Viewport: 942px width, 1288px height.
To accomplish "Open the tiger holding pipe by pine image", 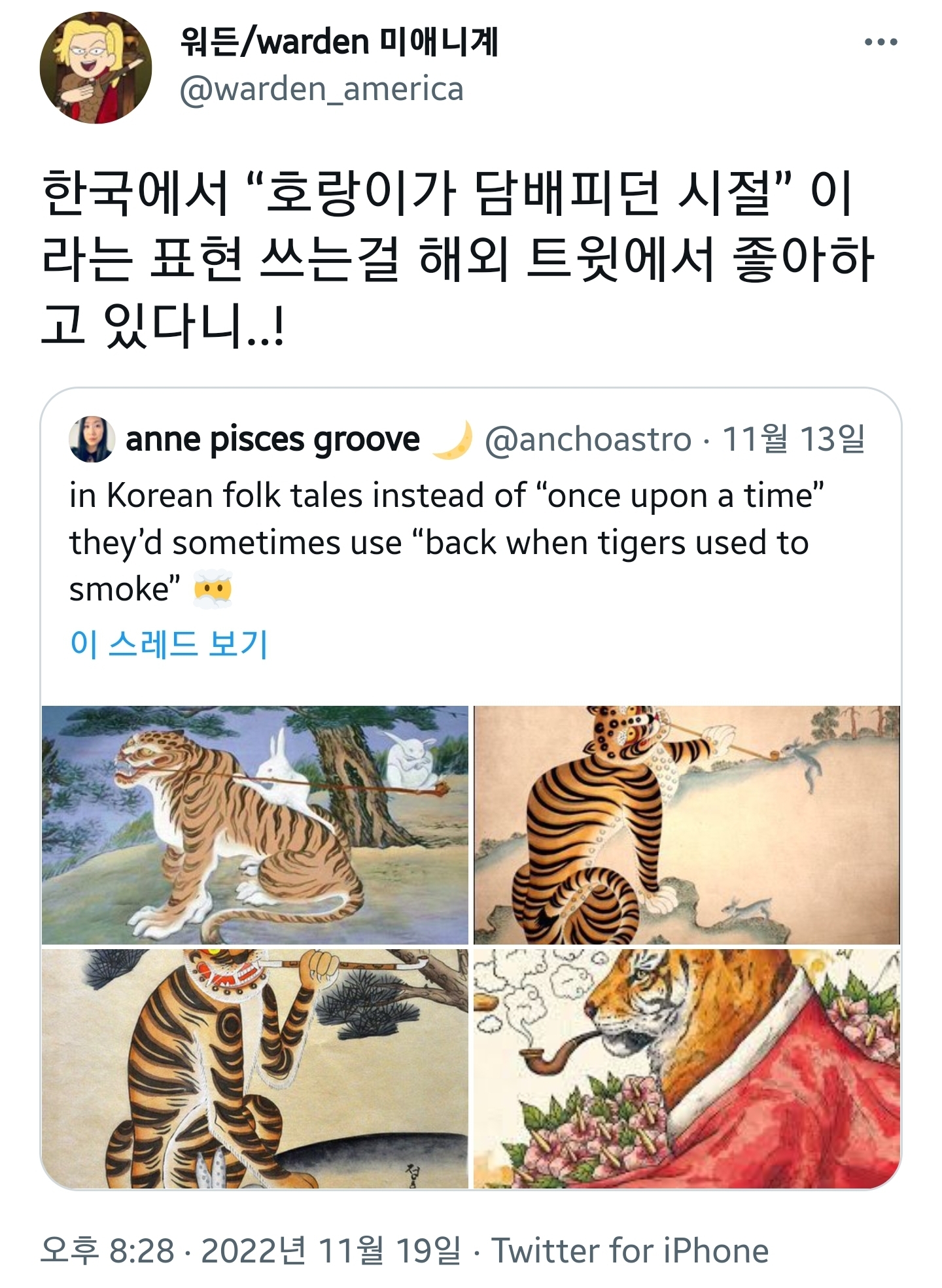I will coord(255,1068).
